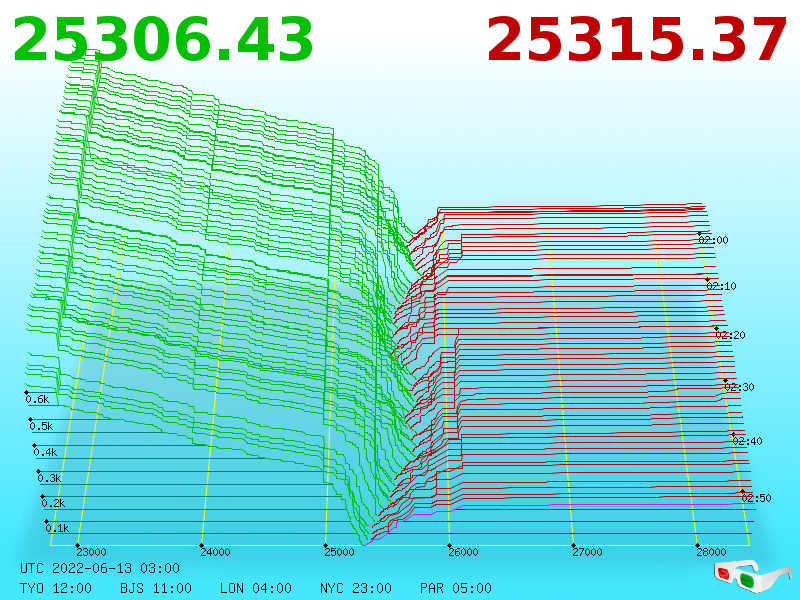Select the 24000 price axis label
This screenshot has width=800, height=600.
(x=215, y=552)
